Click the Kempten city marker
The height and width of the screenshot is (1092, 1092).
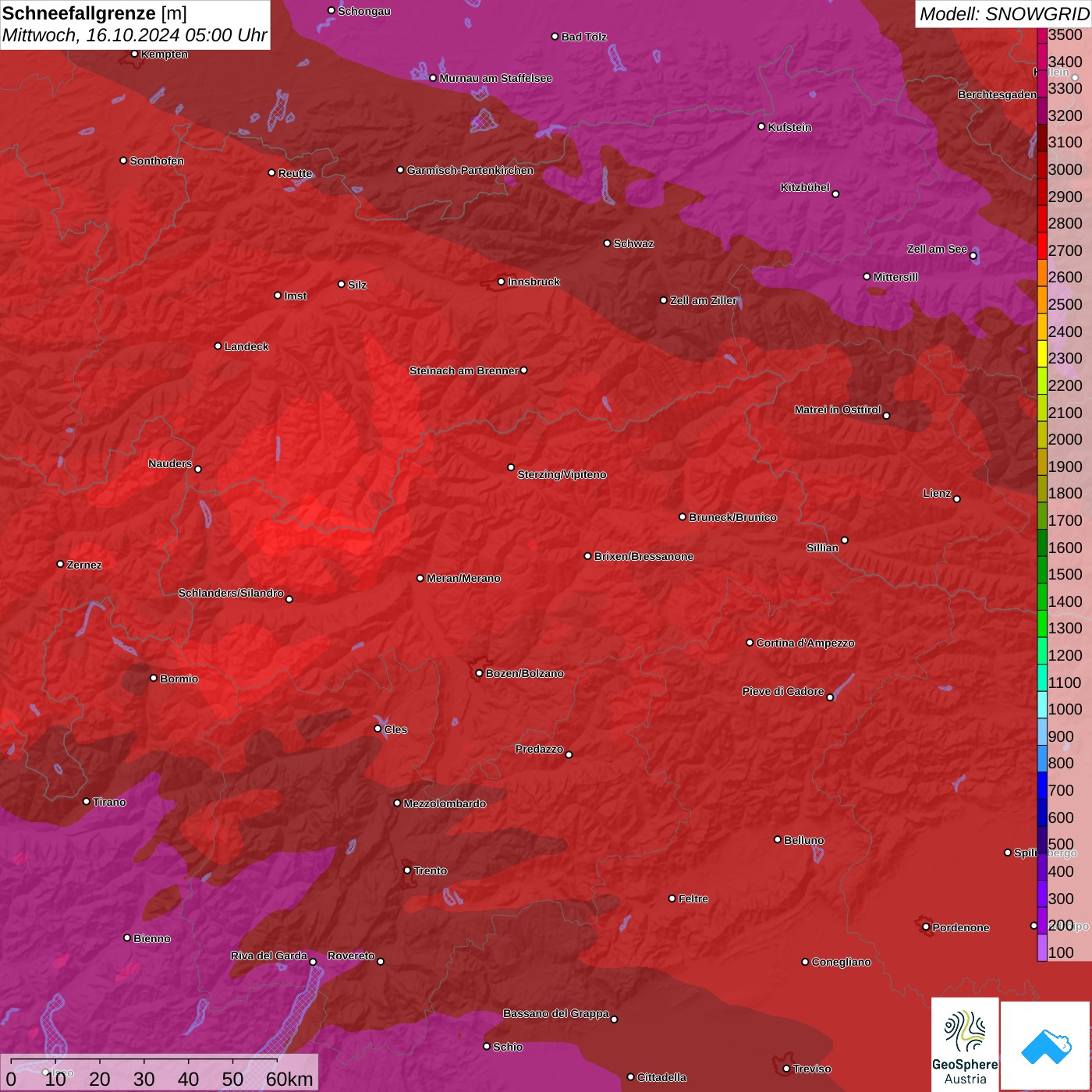tap(135, 54)
